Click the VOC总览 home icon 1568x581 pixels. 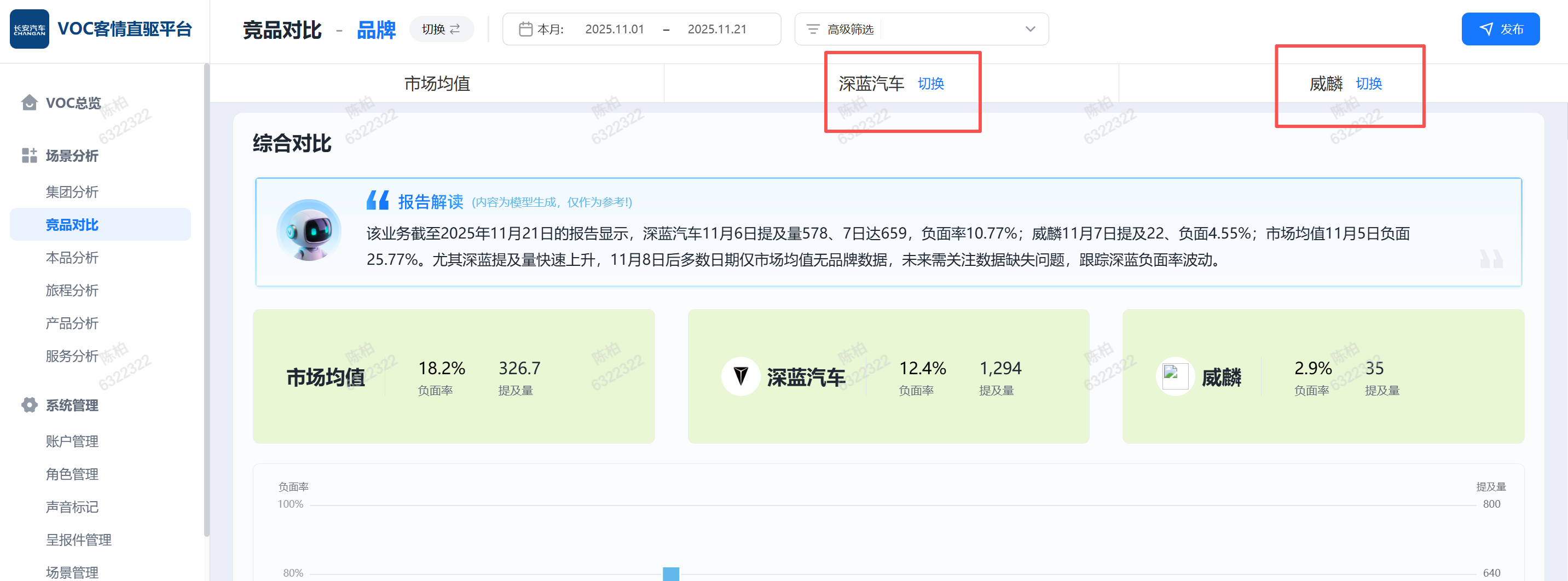point(28,103)
